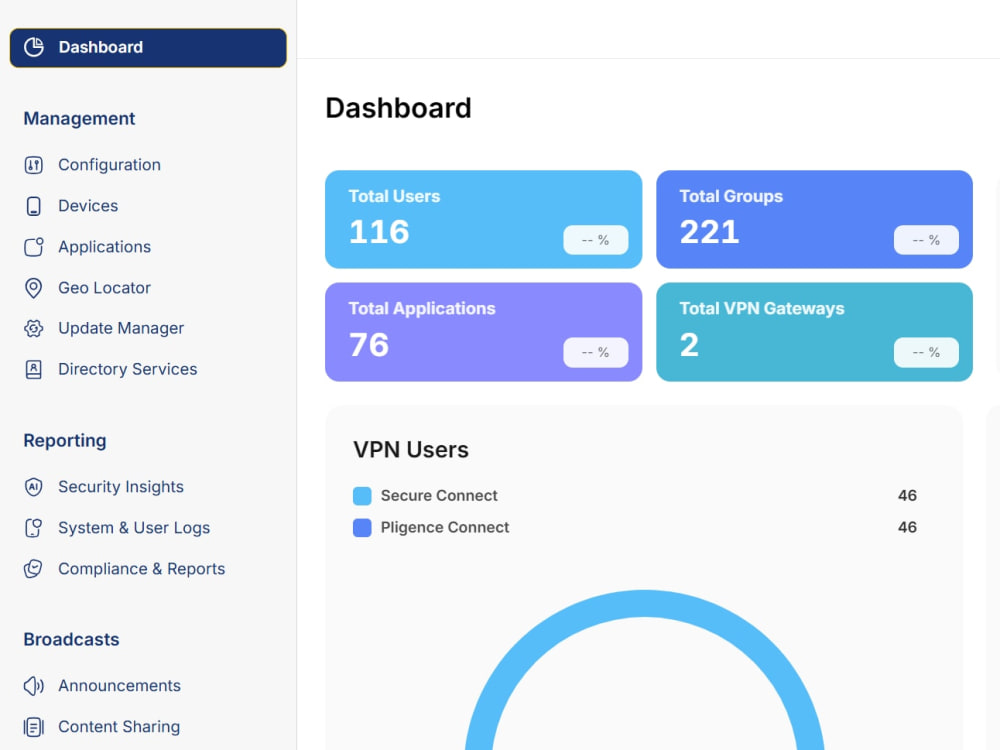Click the Directory Services contact icon

[34, 370]
